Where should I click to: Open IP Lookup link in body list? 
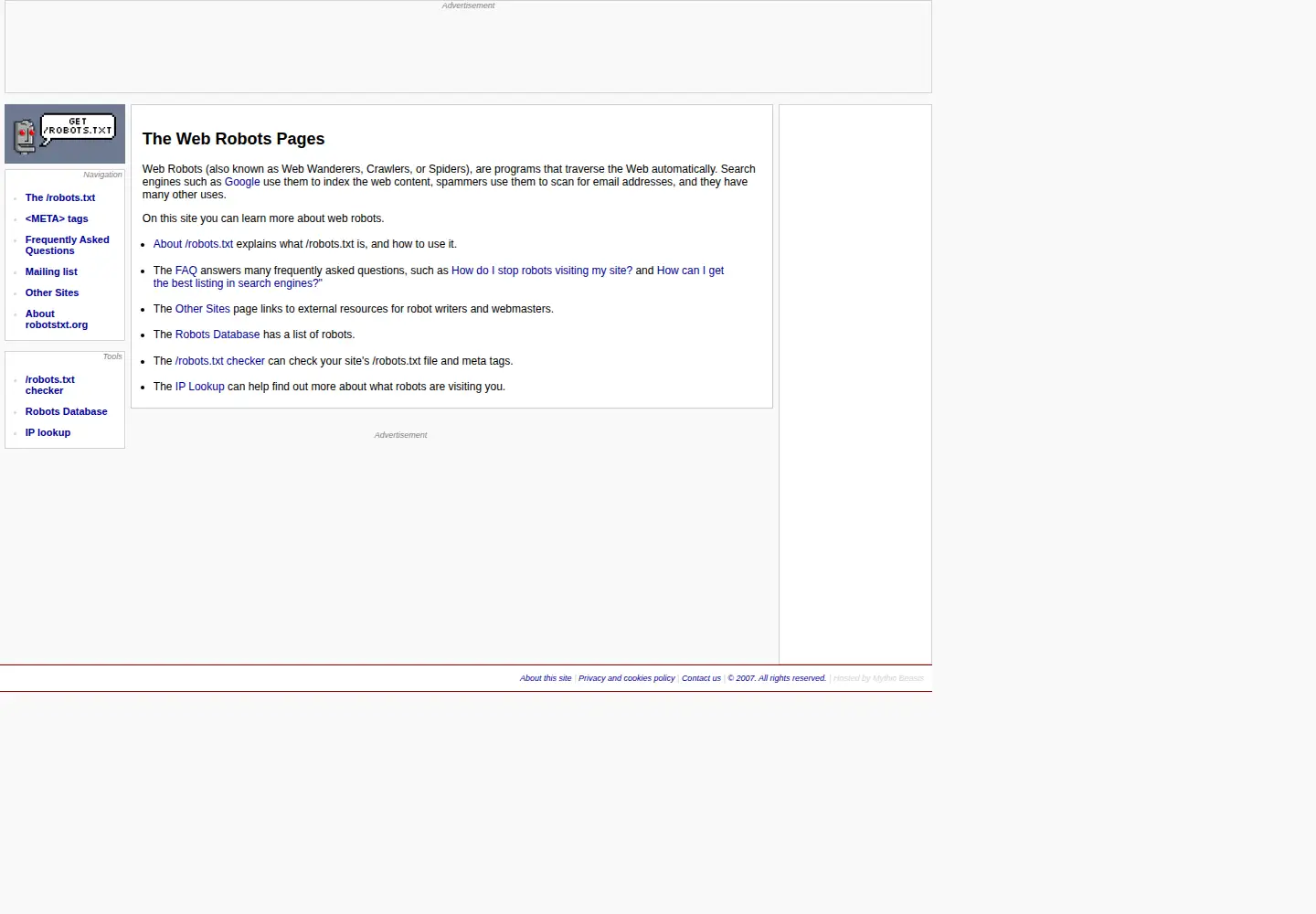[200, 387]
